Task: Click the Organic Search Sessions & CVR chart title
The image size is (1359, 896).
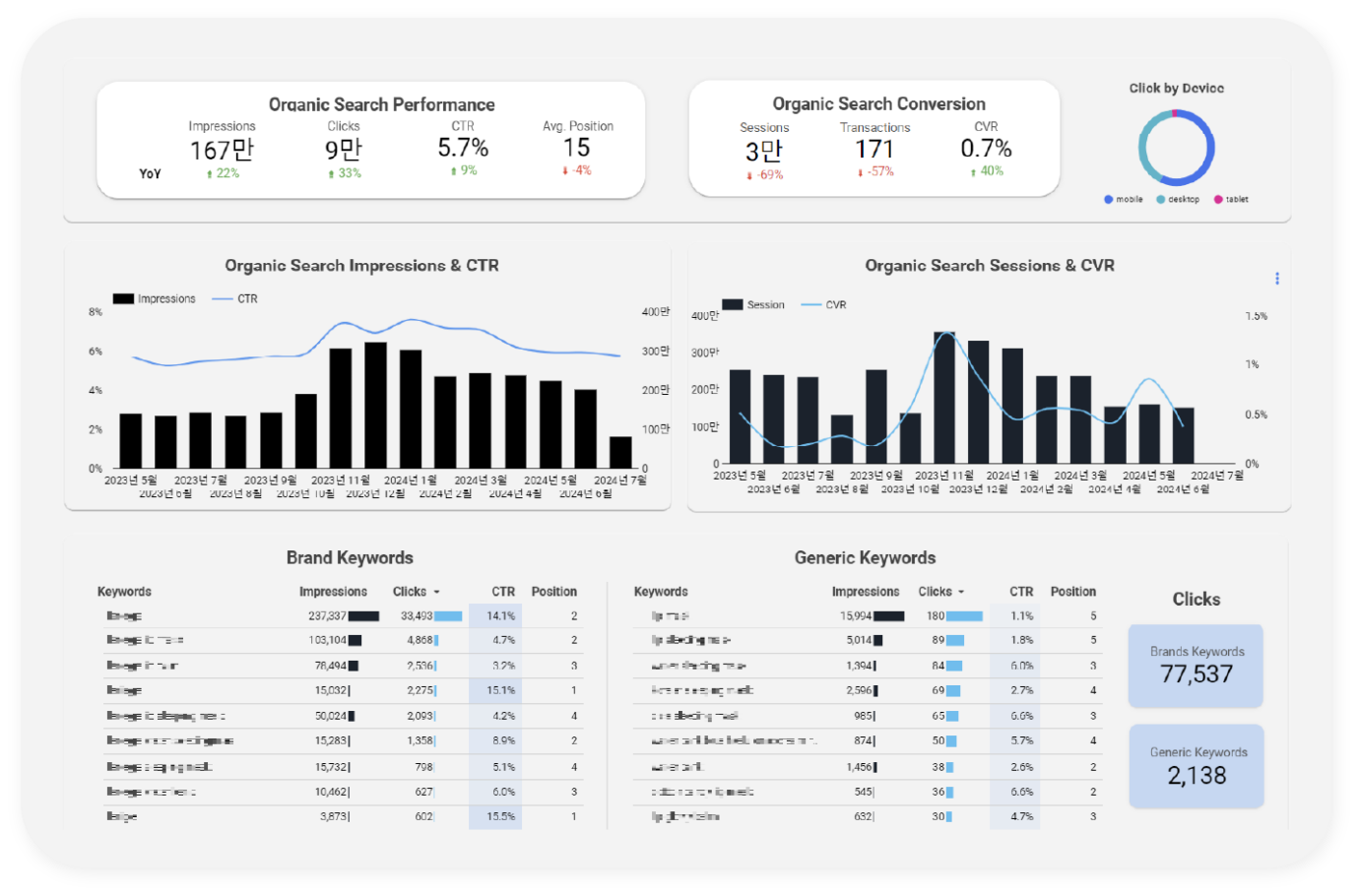Action: (x=990, y=265)
